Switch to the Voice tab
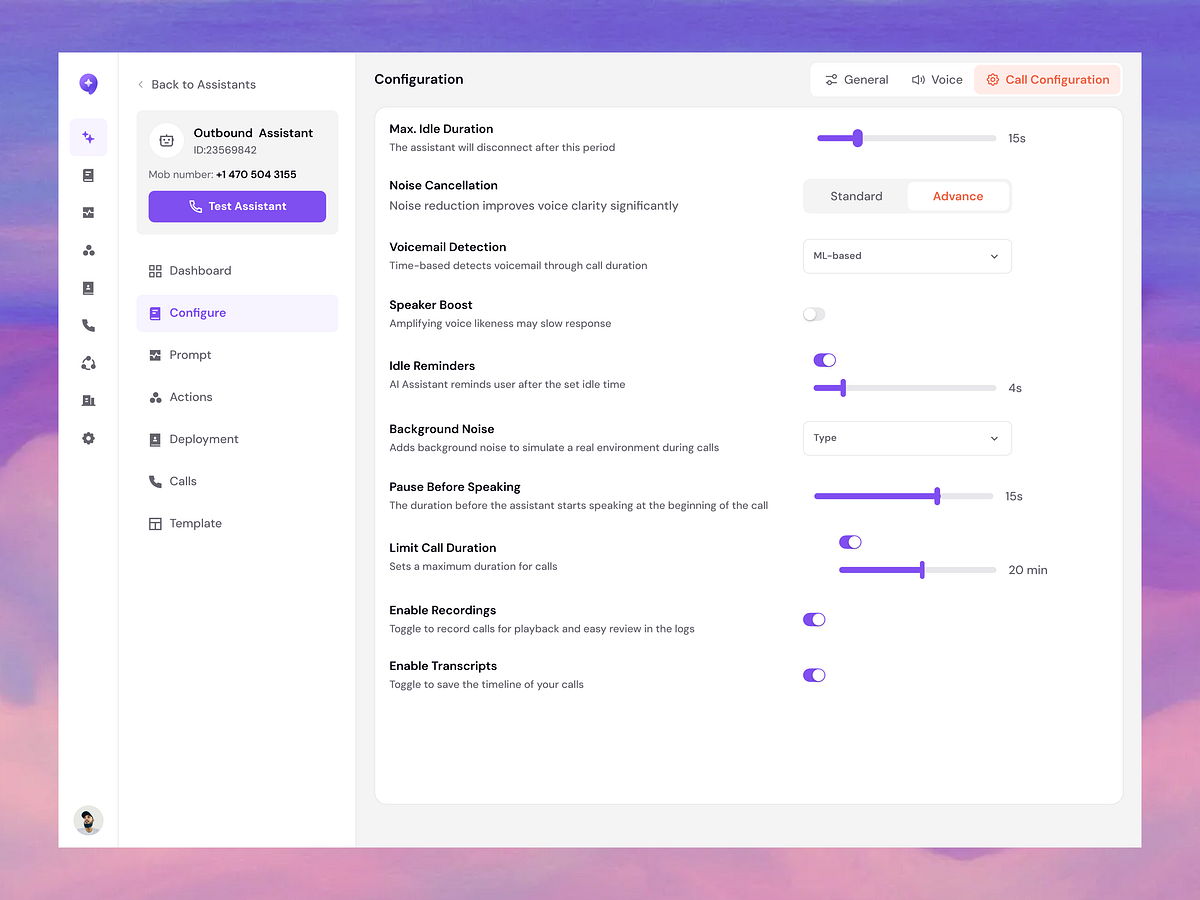 [x=936, y=79]
